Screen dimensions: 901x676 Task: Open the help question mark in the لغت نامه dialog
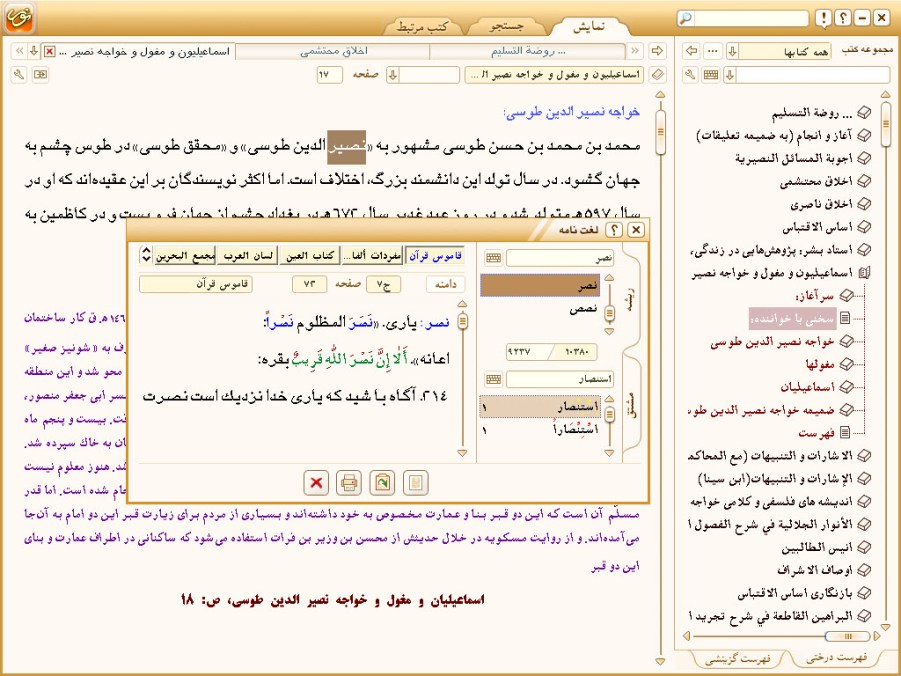[x=614, y=230]
